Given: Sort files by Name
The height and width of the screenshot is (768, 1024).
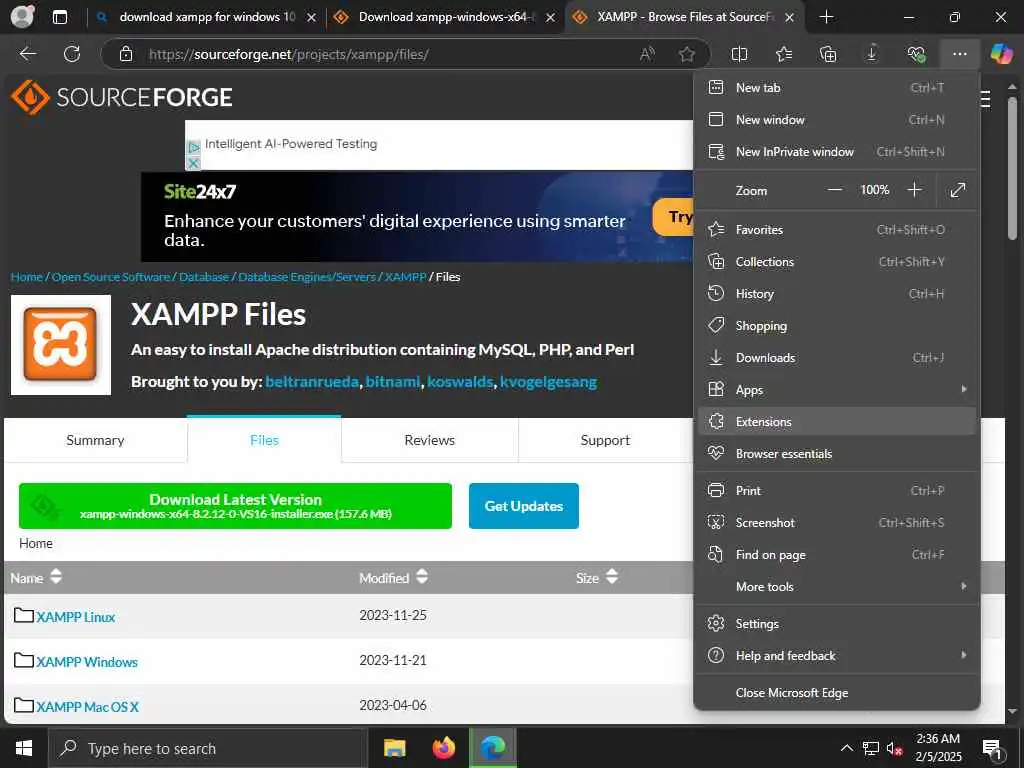Looking at the screenshot, I should pyautogui.click(x=36, y=577).
